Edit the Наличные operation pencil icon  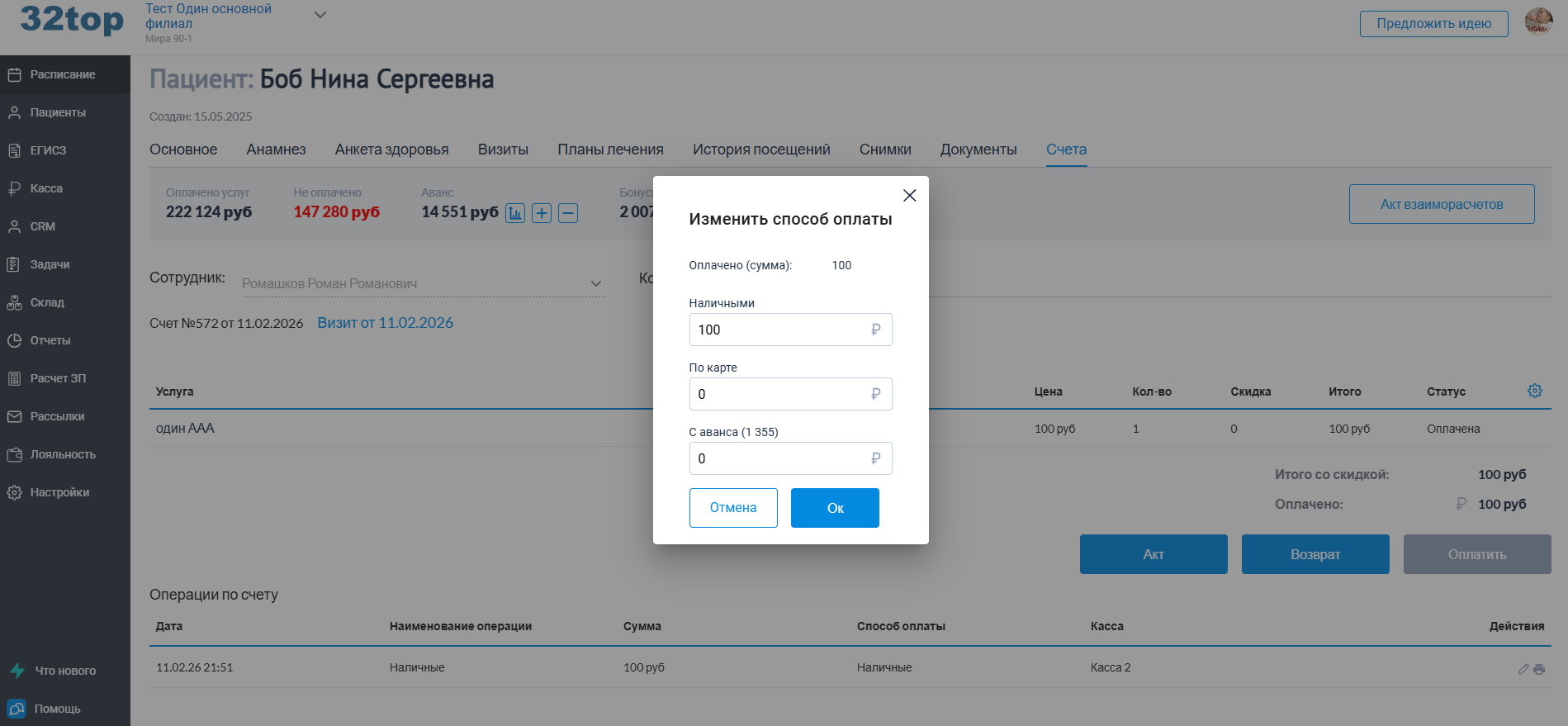(1523, 669)
